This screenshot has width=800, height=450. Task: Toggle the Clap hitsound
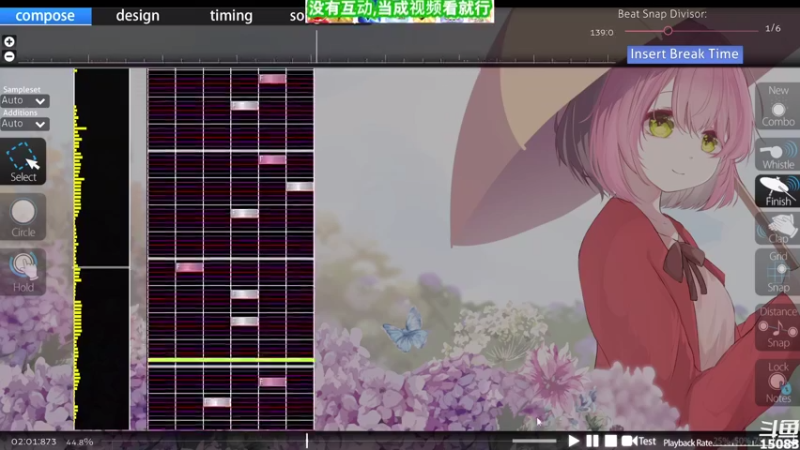[778, 228]
